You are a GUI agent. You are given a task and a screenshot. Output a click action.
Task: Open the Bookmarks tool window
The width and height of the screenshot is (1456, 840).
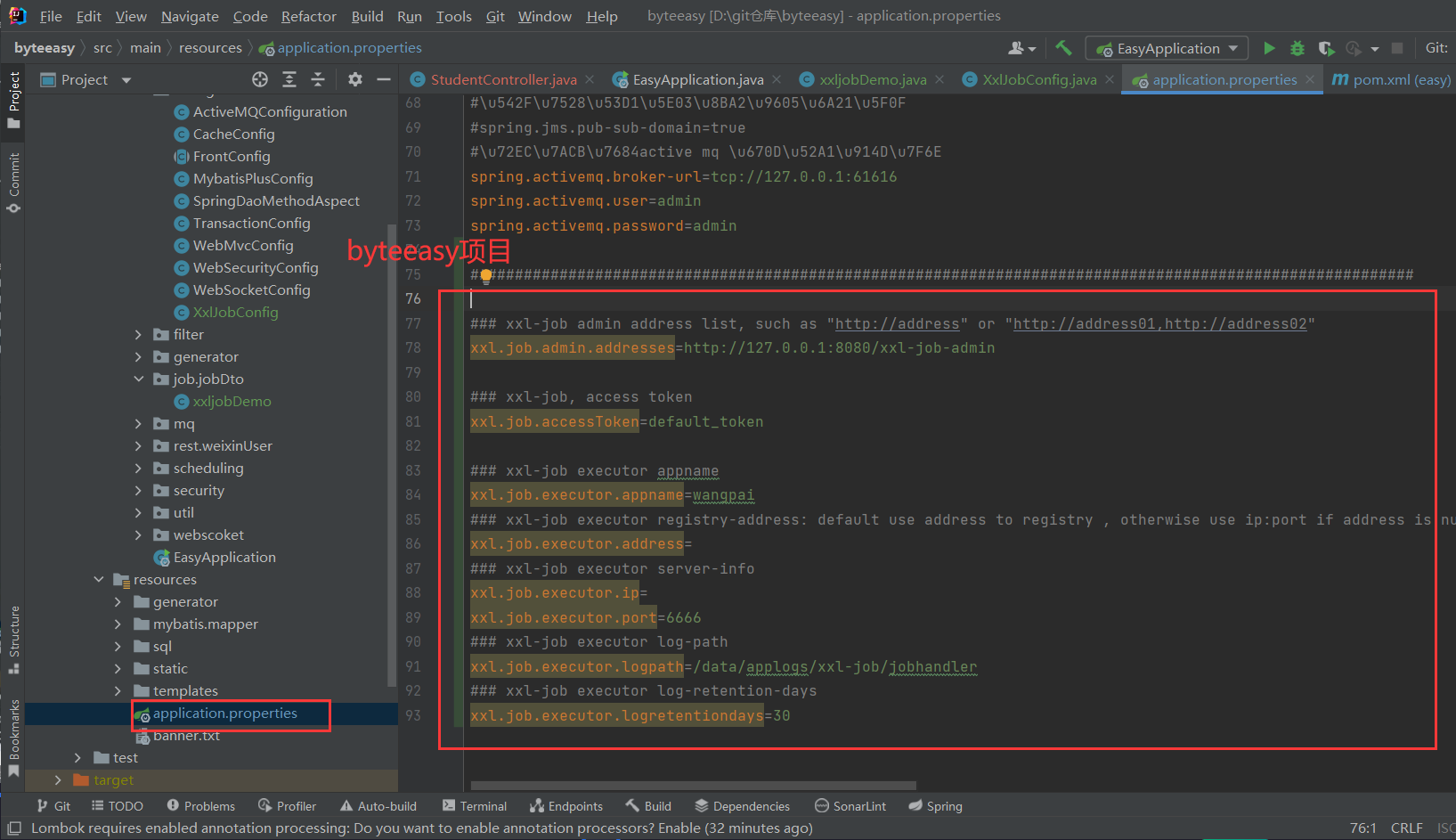(x=13, y=738)
